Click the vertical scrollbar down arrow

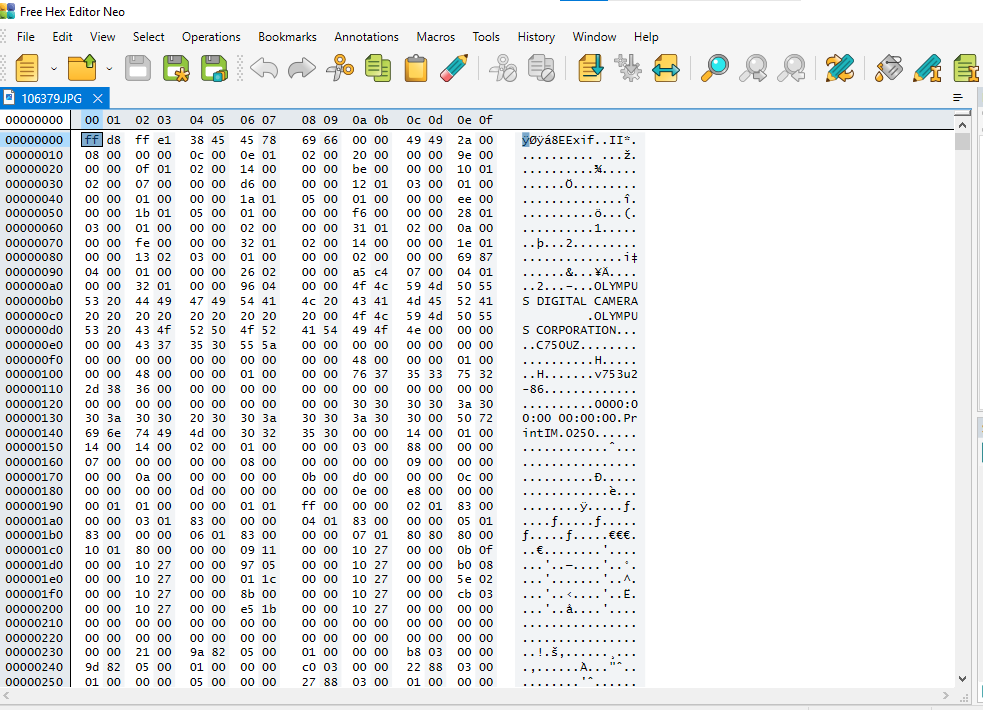tap(962, 679)
